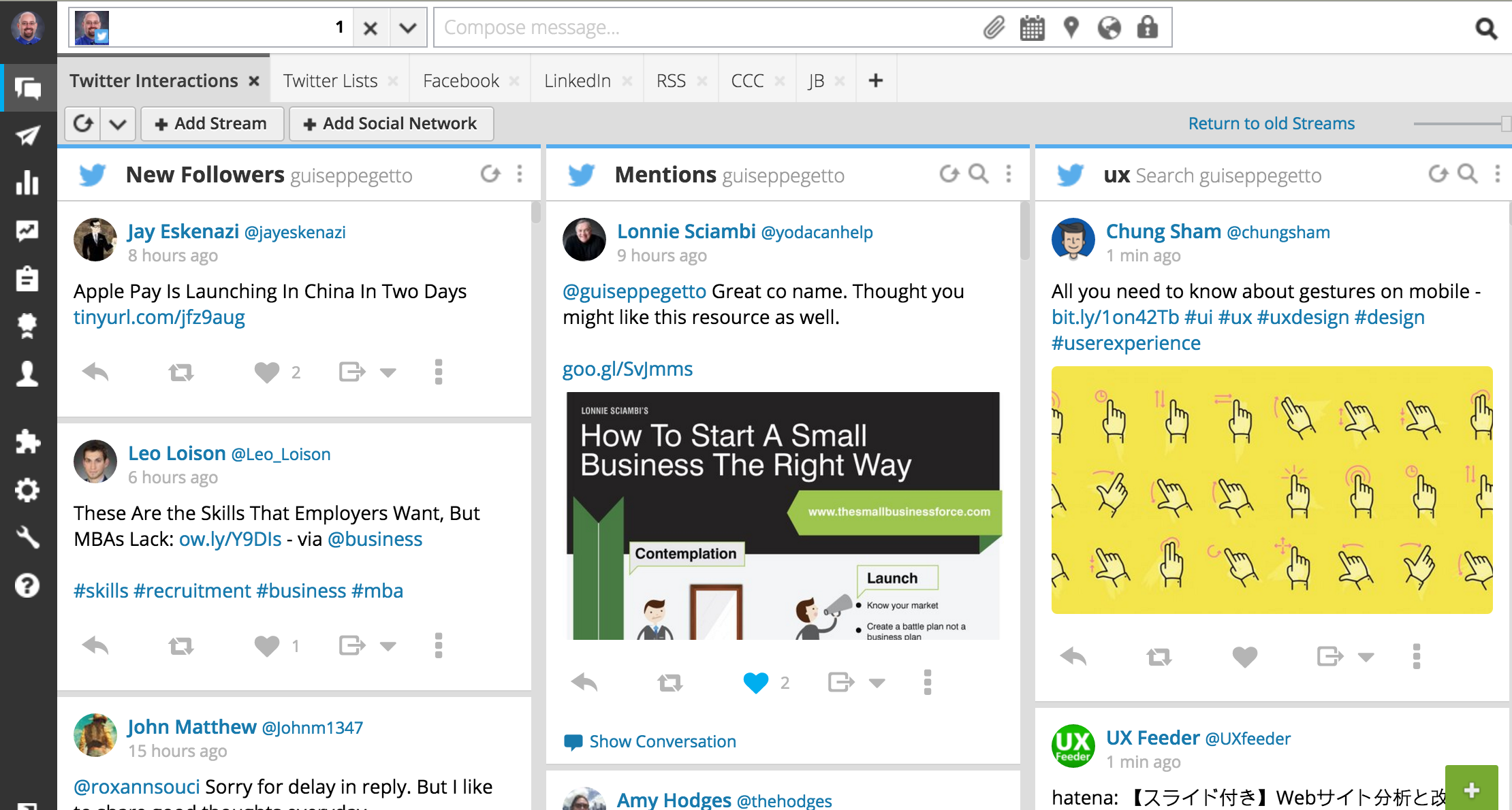Open the ux Search stream options menu
This screenshot has width=1512, height=810.
tap(1498, 174)
